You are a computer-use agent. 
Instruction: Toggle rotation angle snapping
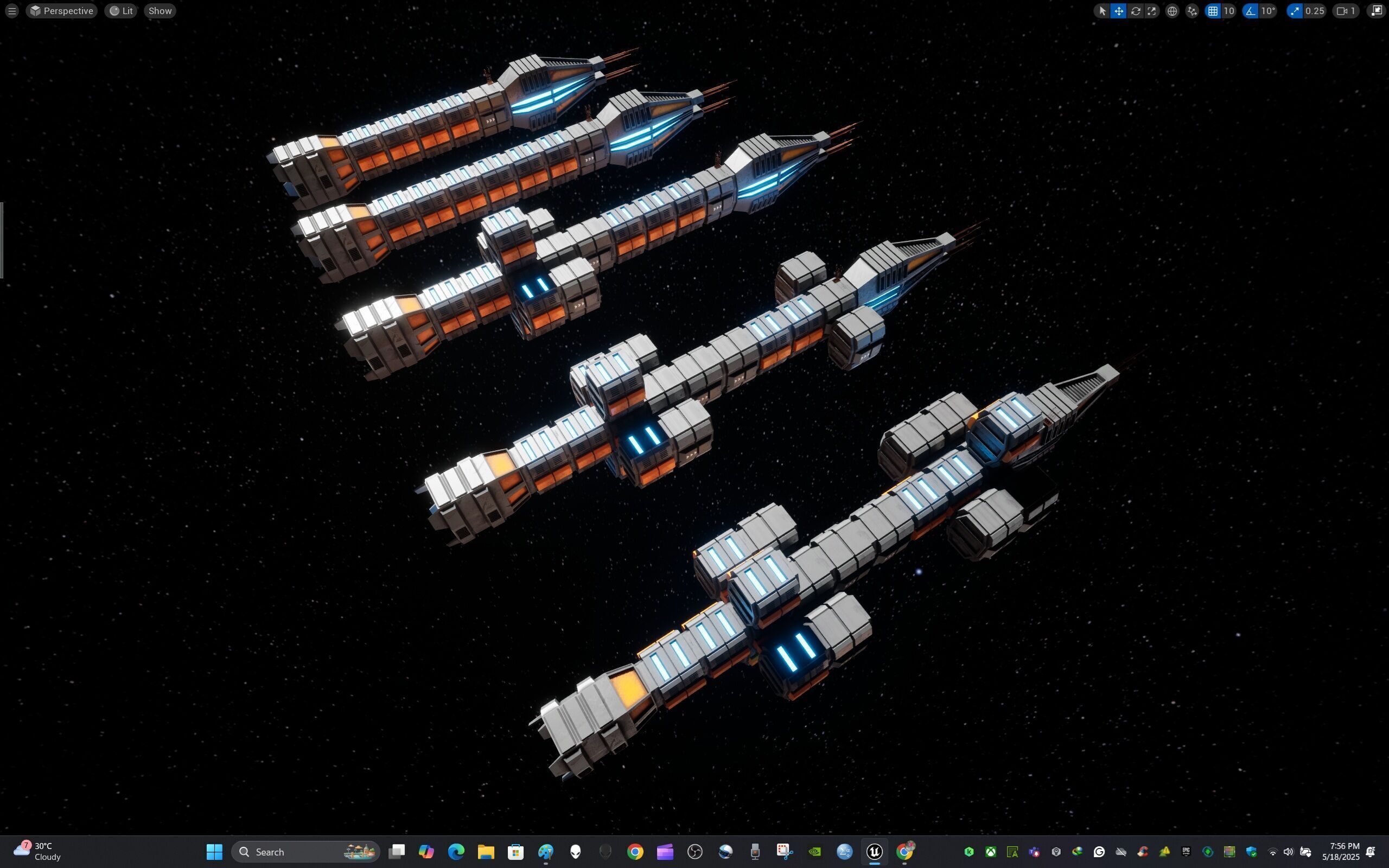point(1250,11)
